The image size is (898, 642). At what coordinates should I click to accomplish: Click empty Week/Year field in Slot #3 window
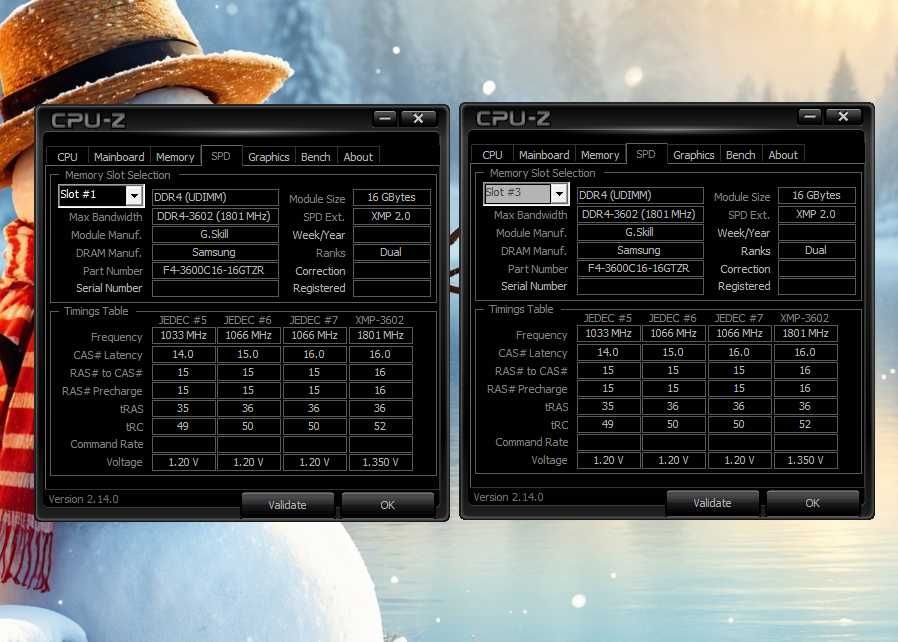(x=817, y=232)
